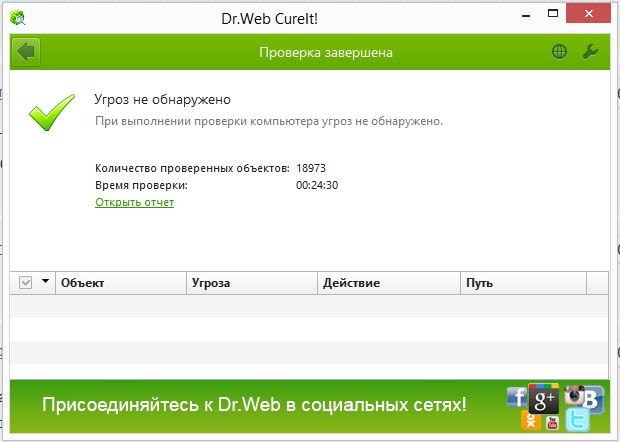The width and height of the screenshot is (620, 442).
Task: Click the 'Время проверки:' label
Action: point(142,185)
